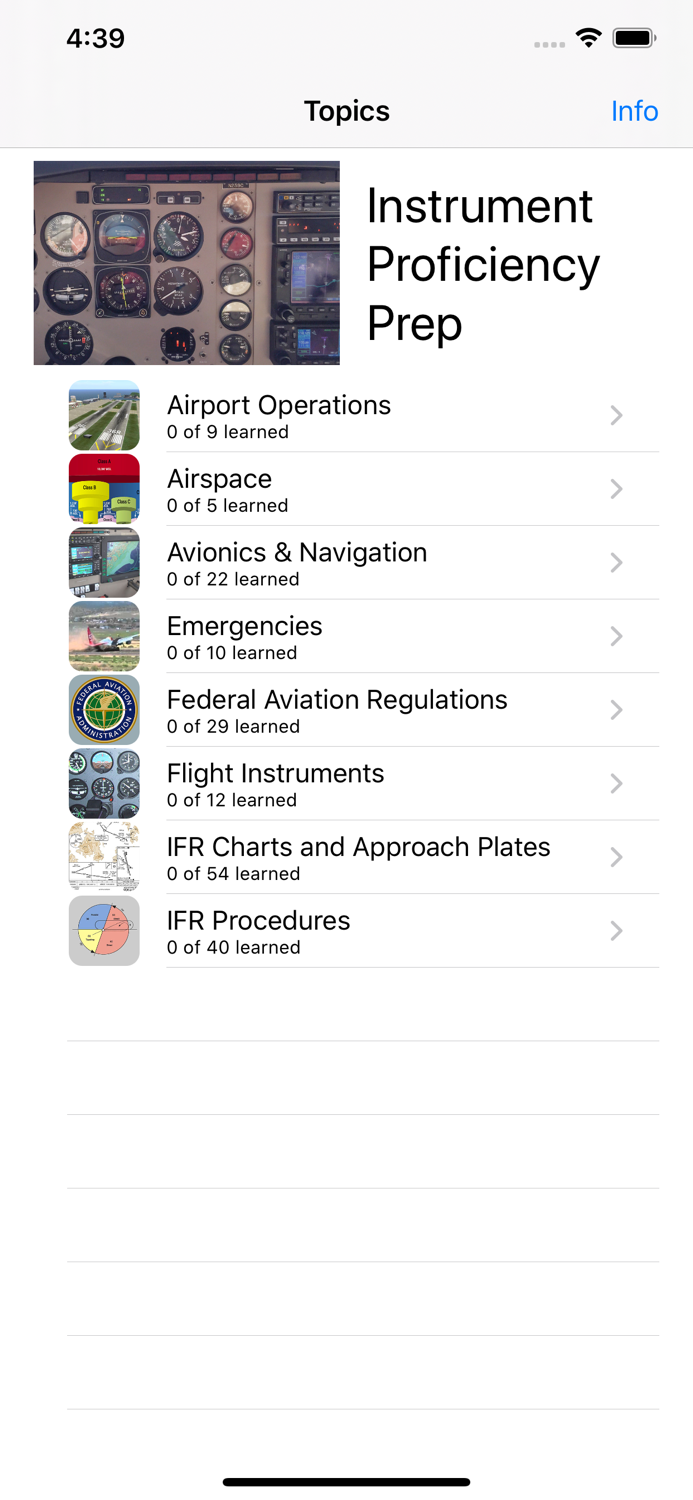Open the Info page

[635, 111]
